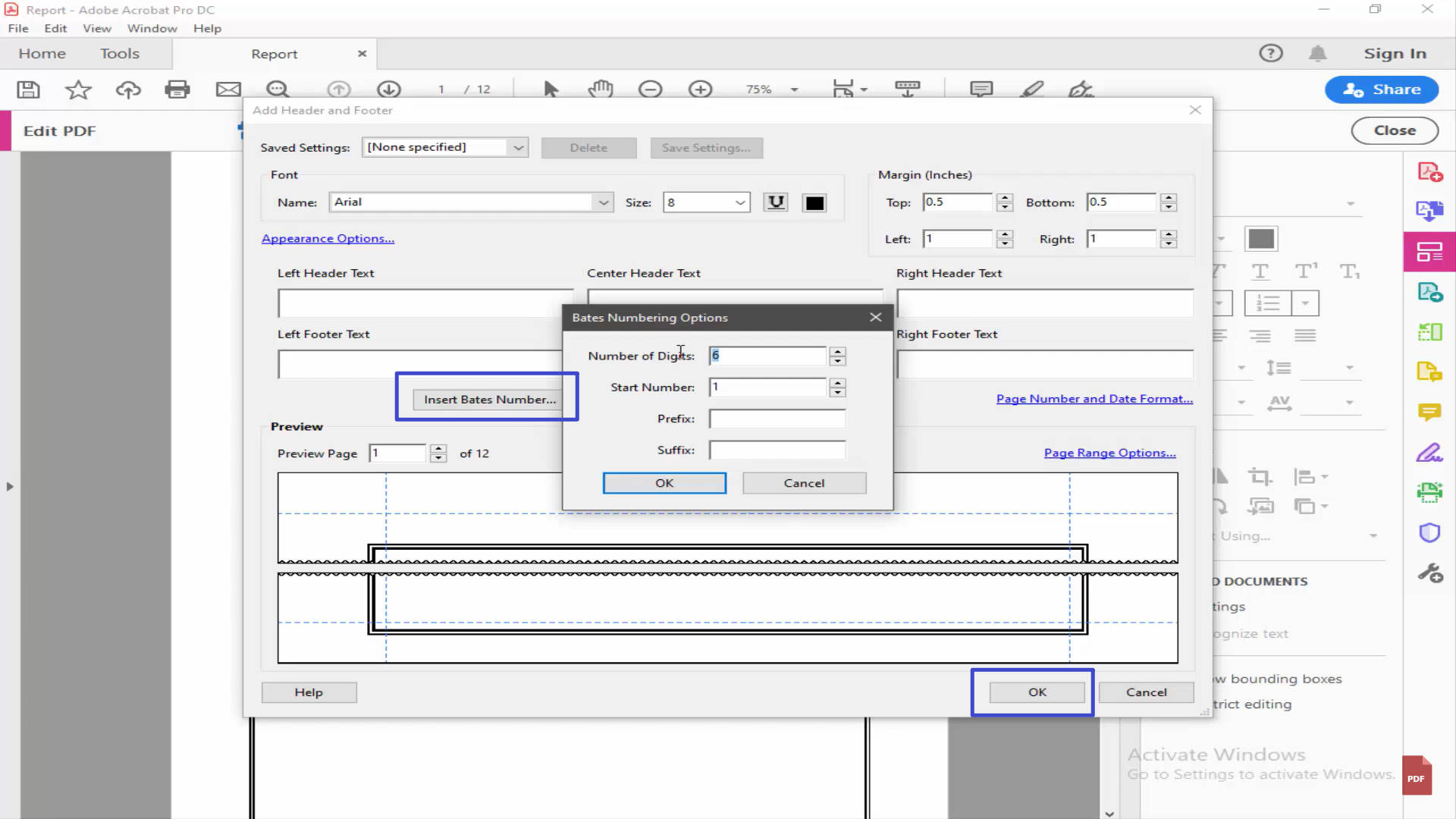Open Appearance Options link
The height and width of the screenshot is (819, 1456).
pyautogui.click(x=328, y=238)
